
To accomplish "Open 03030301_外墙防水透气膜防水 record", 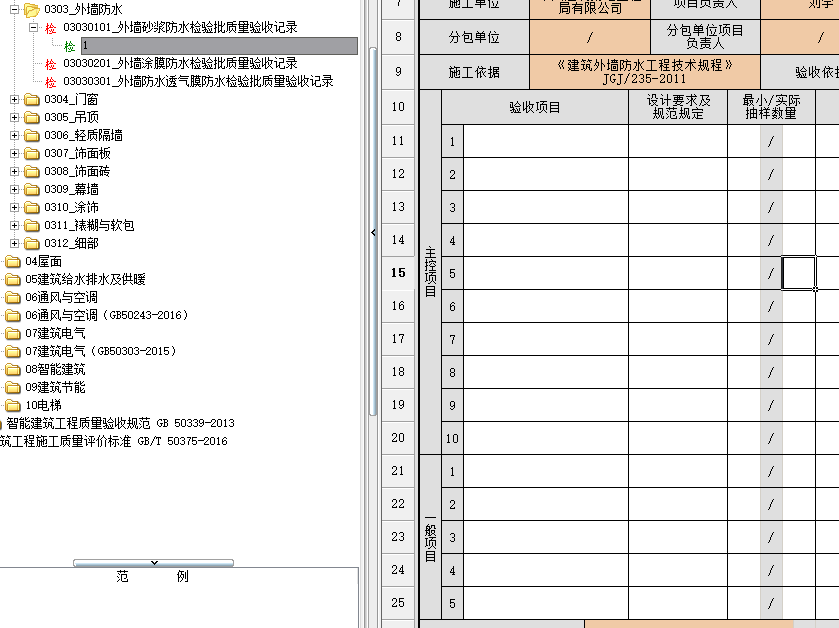I will click(198, 82).
